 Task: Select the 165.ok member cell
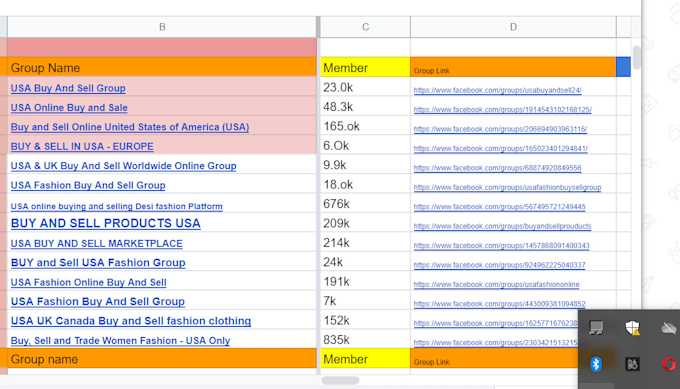click(365, 126)
